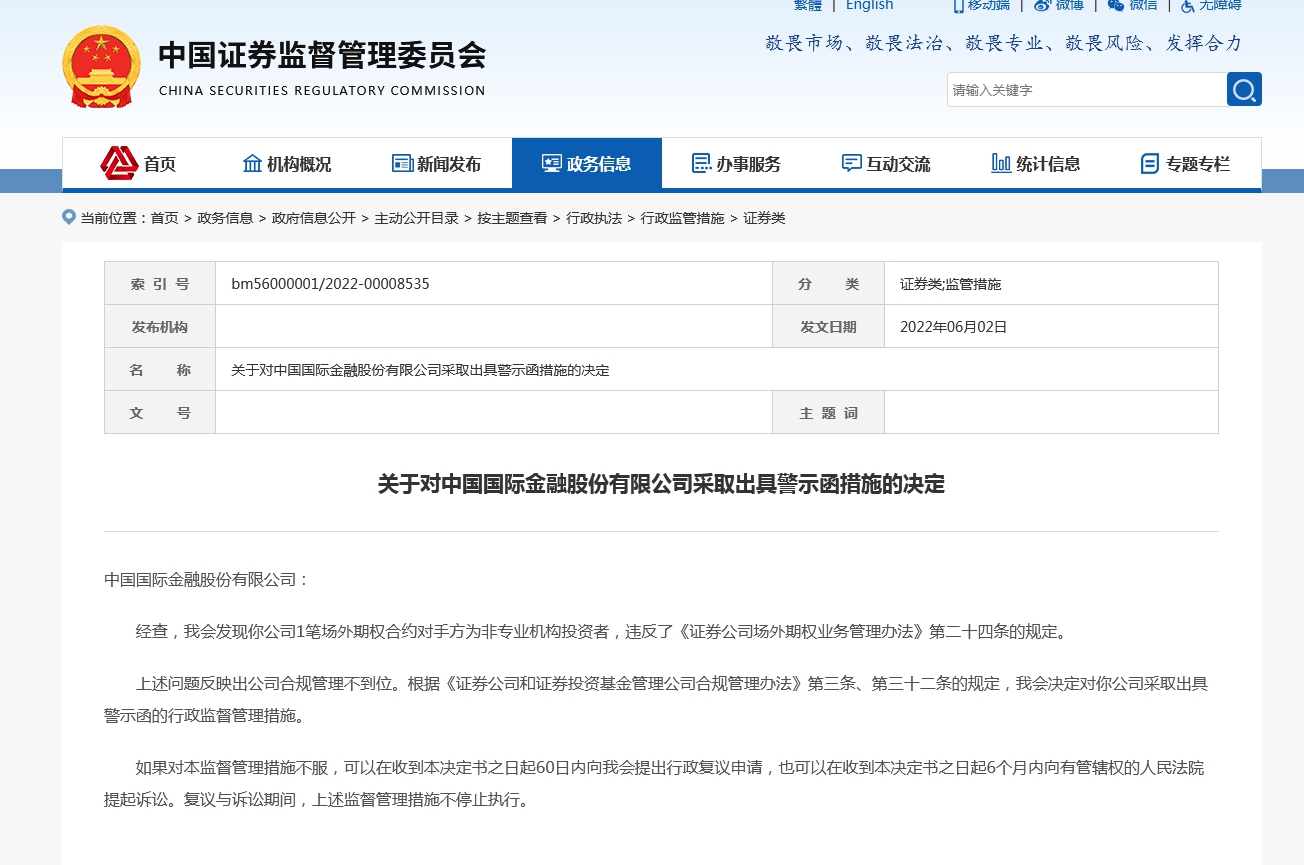Click the document name cell in table
The width and height of the screenshot is (1304, 865).
pyautogui.click(x=717, y=370)
